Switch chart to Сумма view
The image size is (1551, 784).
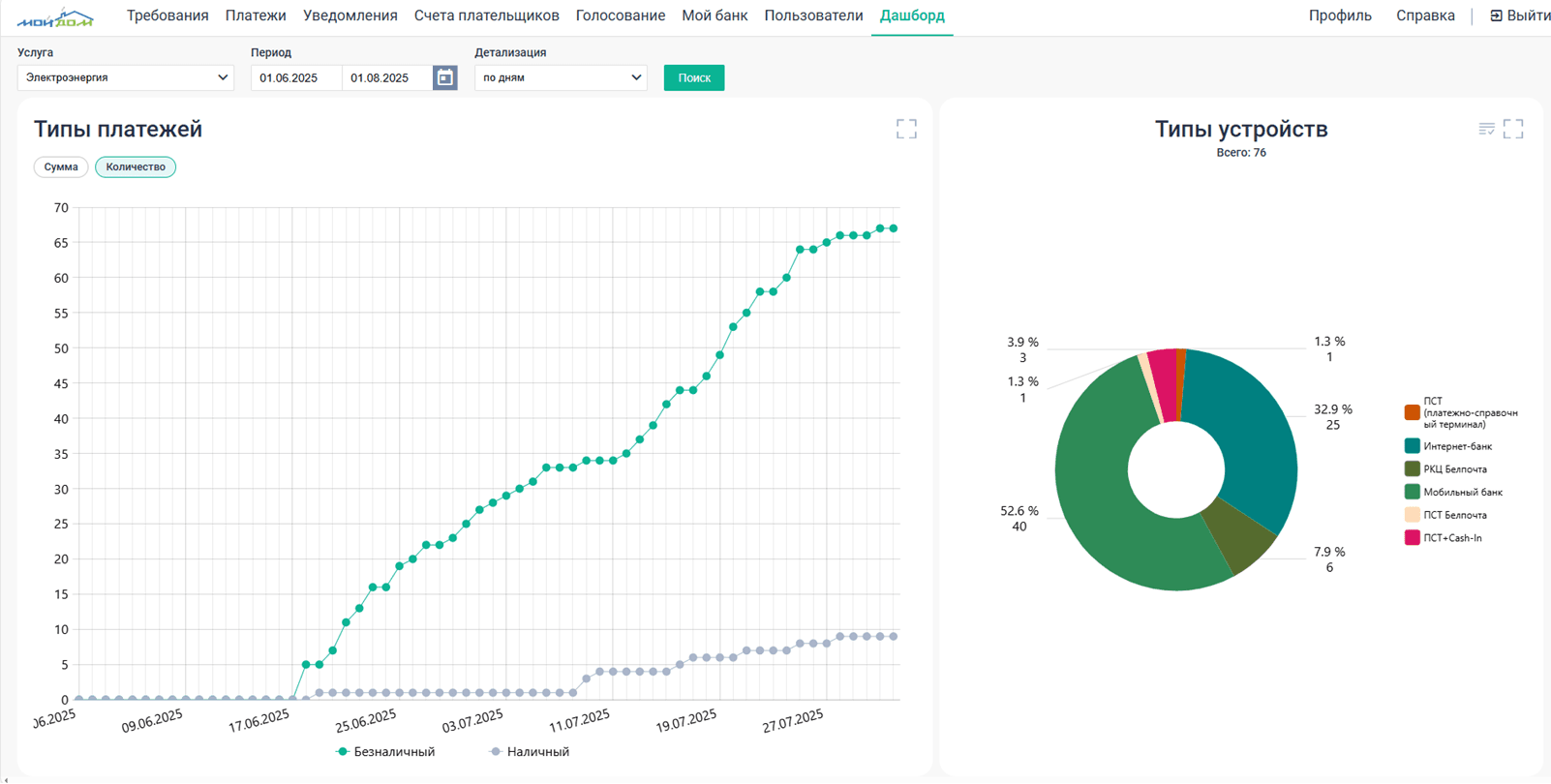coord(61,166)
